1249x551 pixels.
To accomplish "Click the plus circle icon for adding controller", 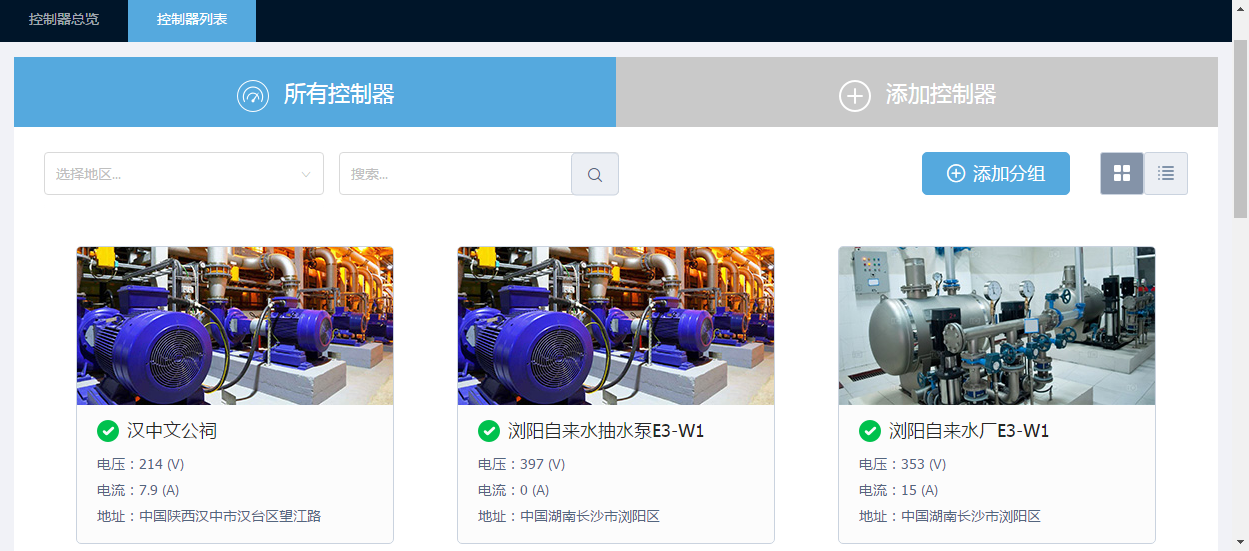I will tap(854, 95).
